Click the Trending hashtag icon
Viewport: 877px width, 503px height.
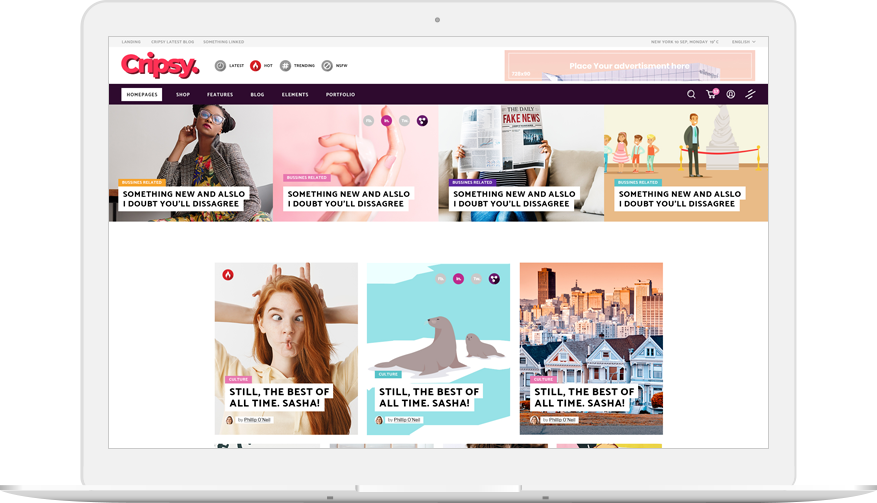point(285,65)
